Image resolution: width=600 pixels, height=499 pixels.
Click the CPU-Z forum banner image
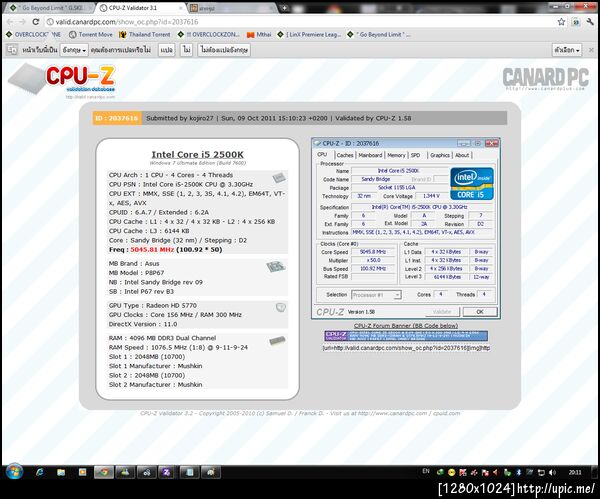tap(406, 336)
